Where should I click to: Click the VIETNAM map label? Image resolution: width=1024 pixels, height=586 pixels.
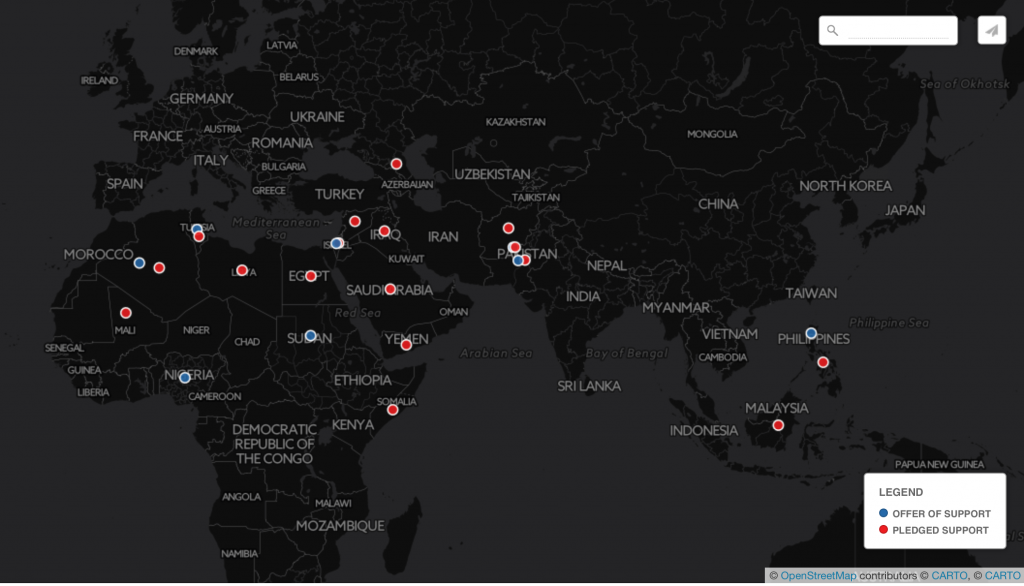(x=729, y=334)
